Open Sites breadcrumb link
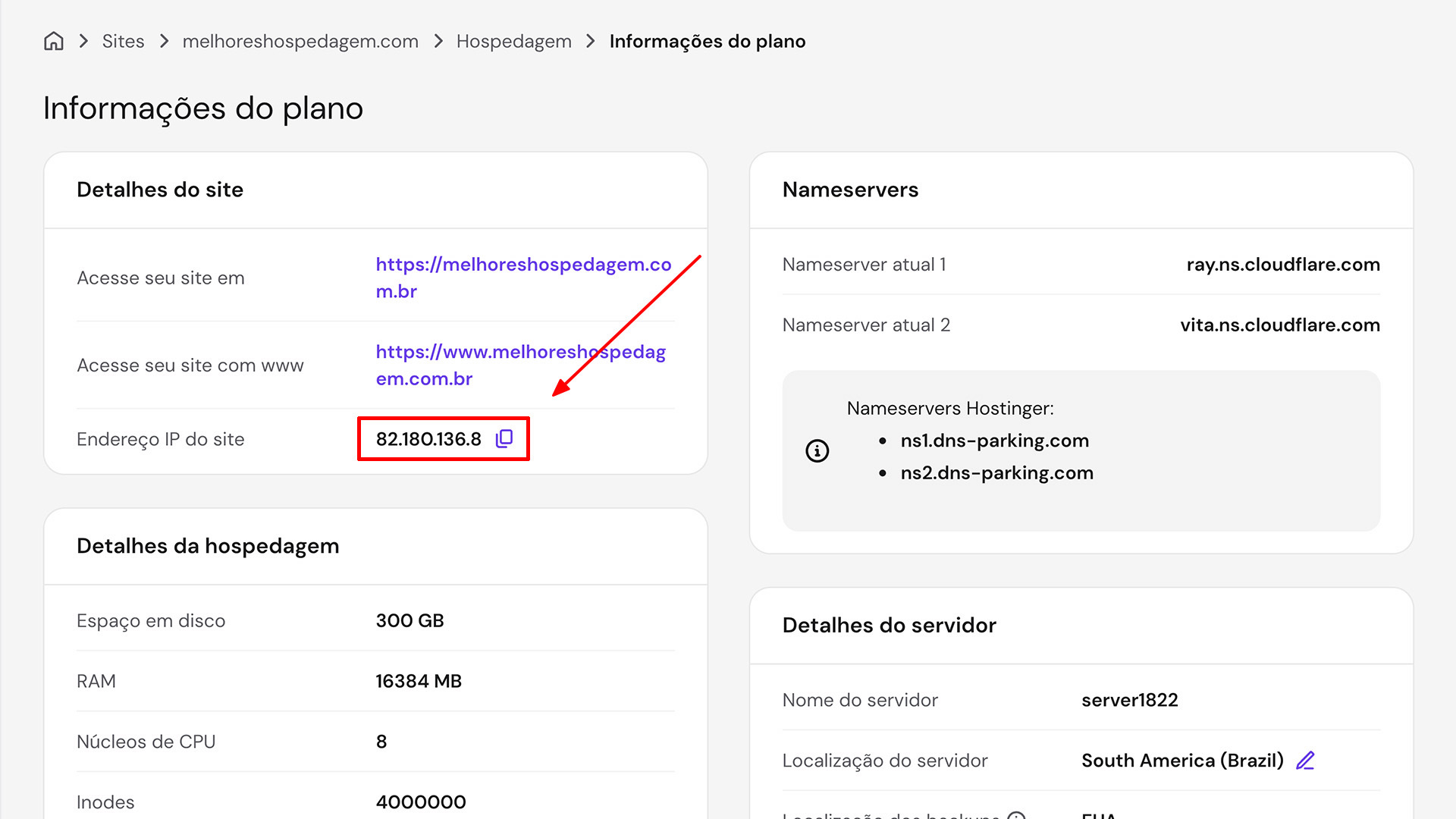 coord(123,41)
